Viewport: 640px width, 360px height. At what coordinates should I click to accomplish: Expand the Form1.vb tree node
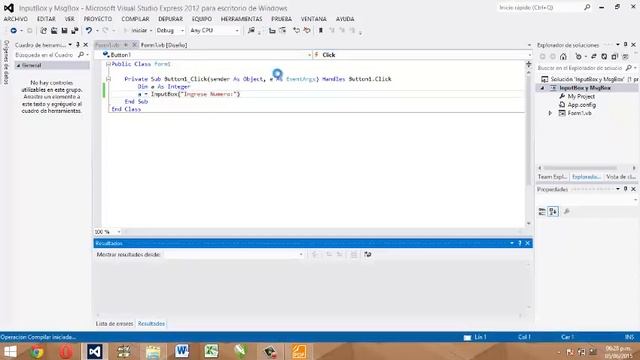click(x=550, y=113)
